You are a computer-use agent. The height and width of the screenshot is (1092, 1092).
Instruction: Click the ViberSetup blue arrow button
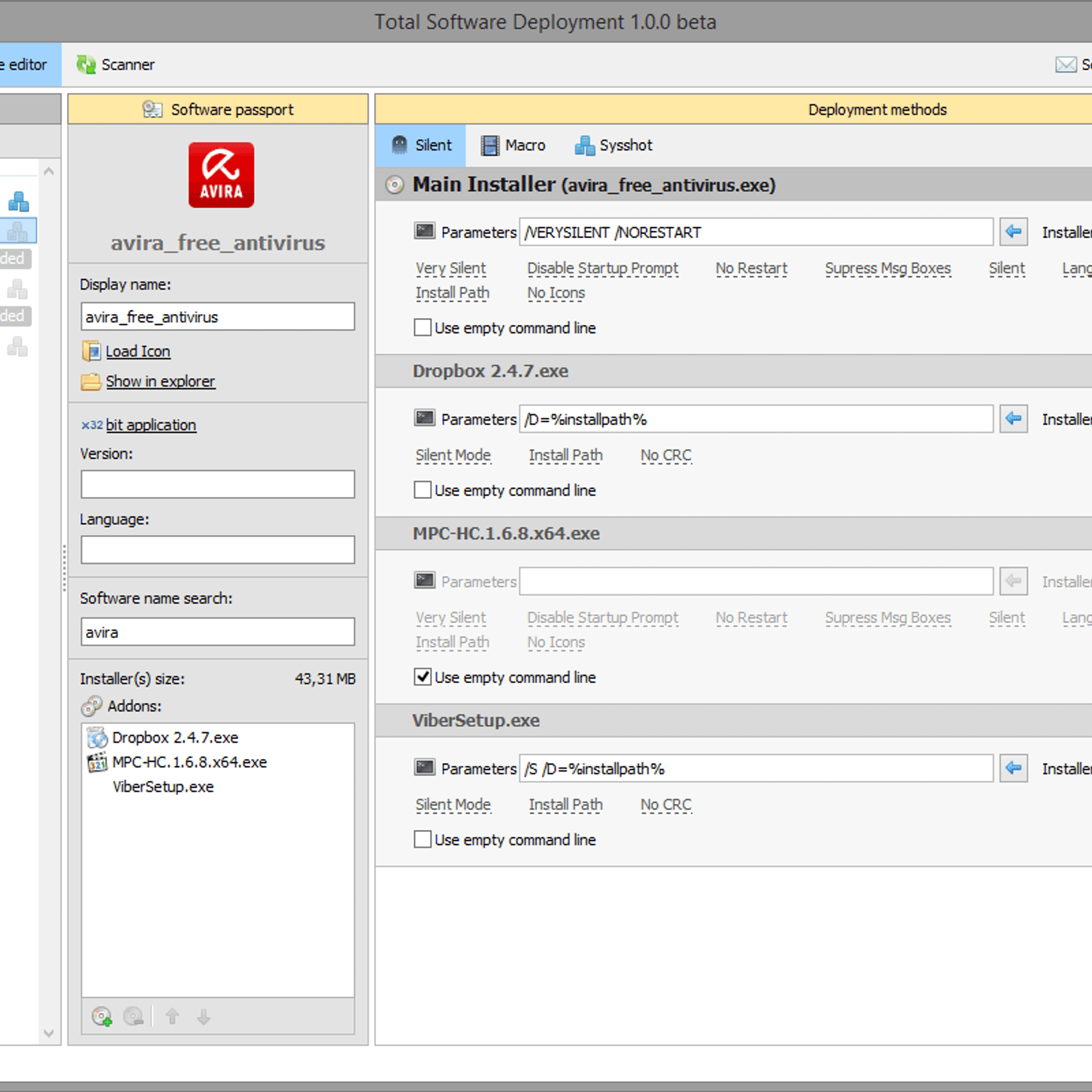point(1014,768)
